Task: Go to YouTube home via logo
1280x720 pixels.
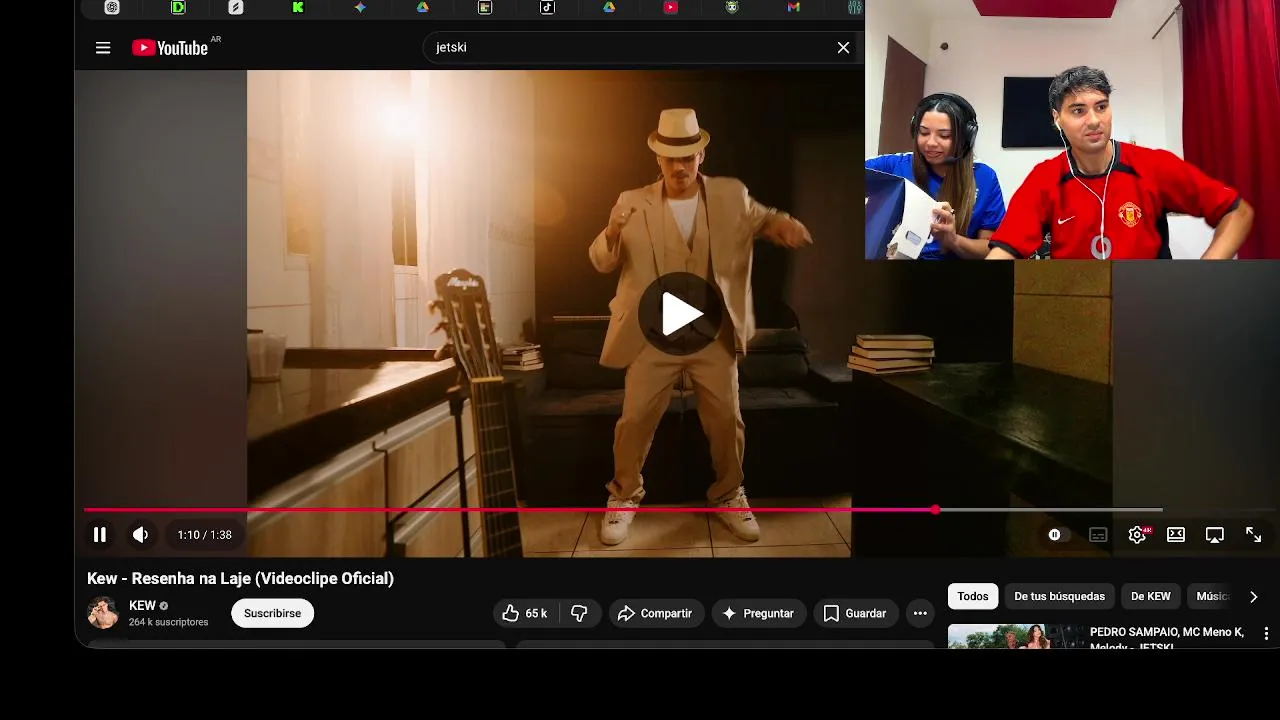Action: (x=170, y=48)
